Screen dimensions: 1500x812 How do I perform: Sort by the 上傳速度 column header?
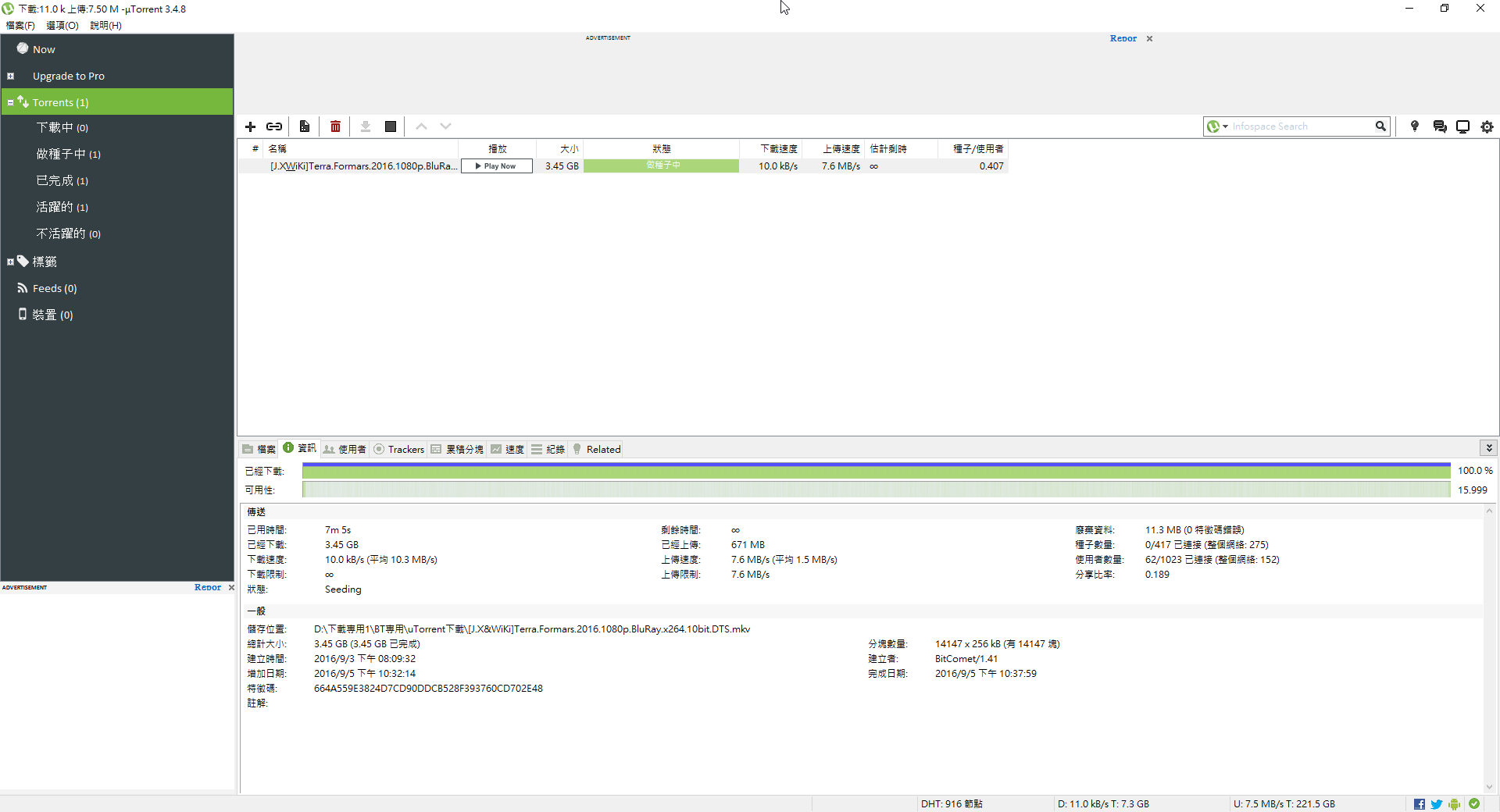click(834, 148)
